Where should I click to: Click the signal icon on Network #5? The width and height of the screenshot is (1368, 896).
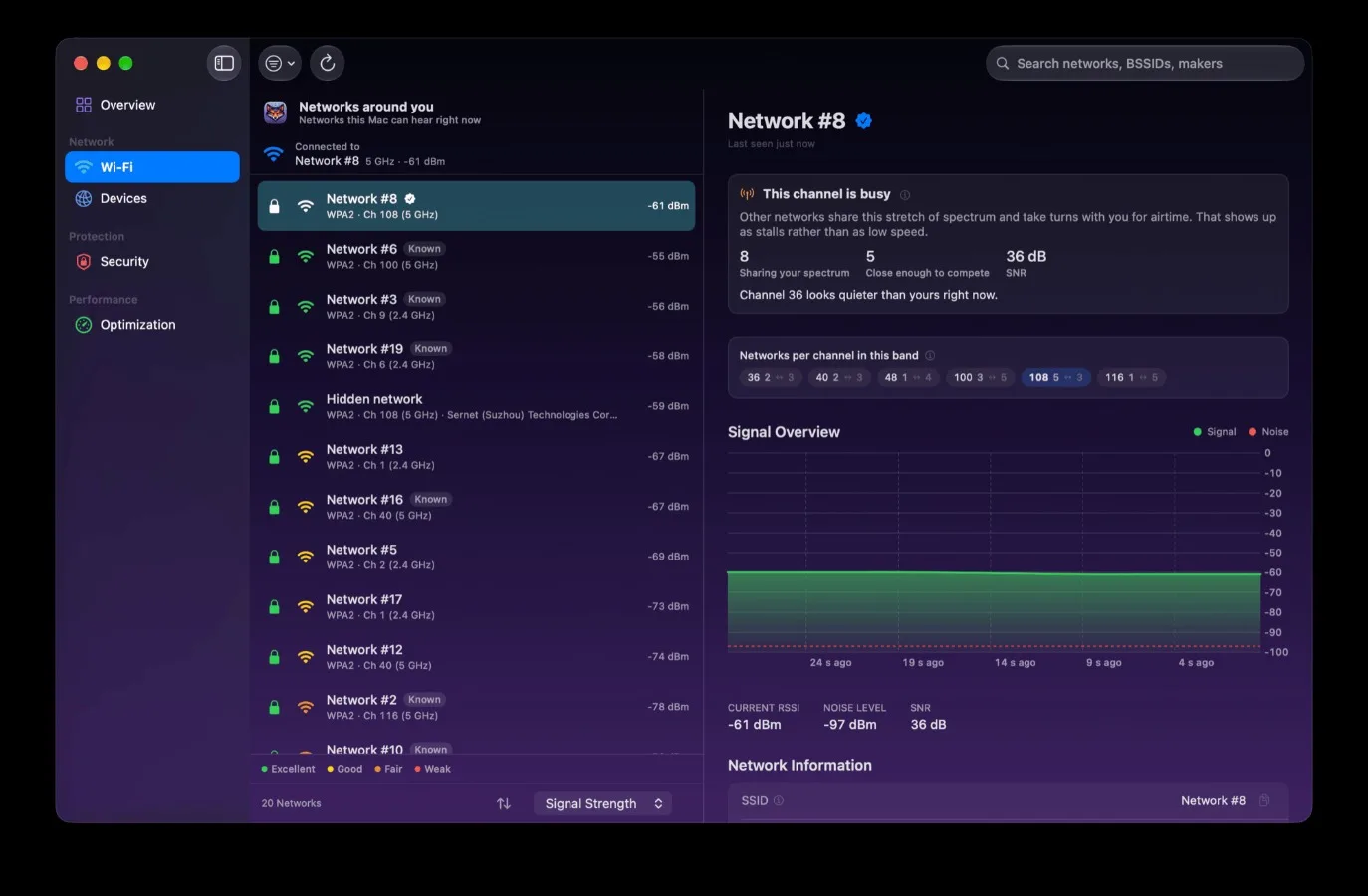pos(306,557)
